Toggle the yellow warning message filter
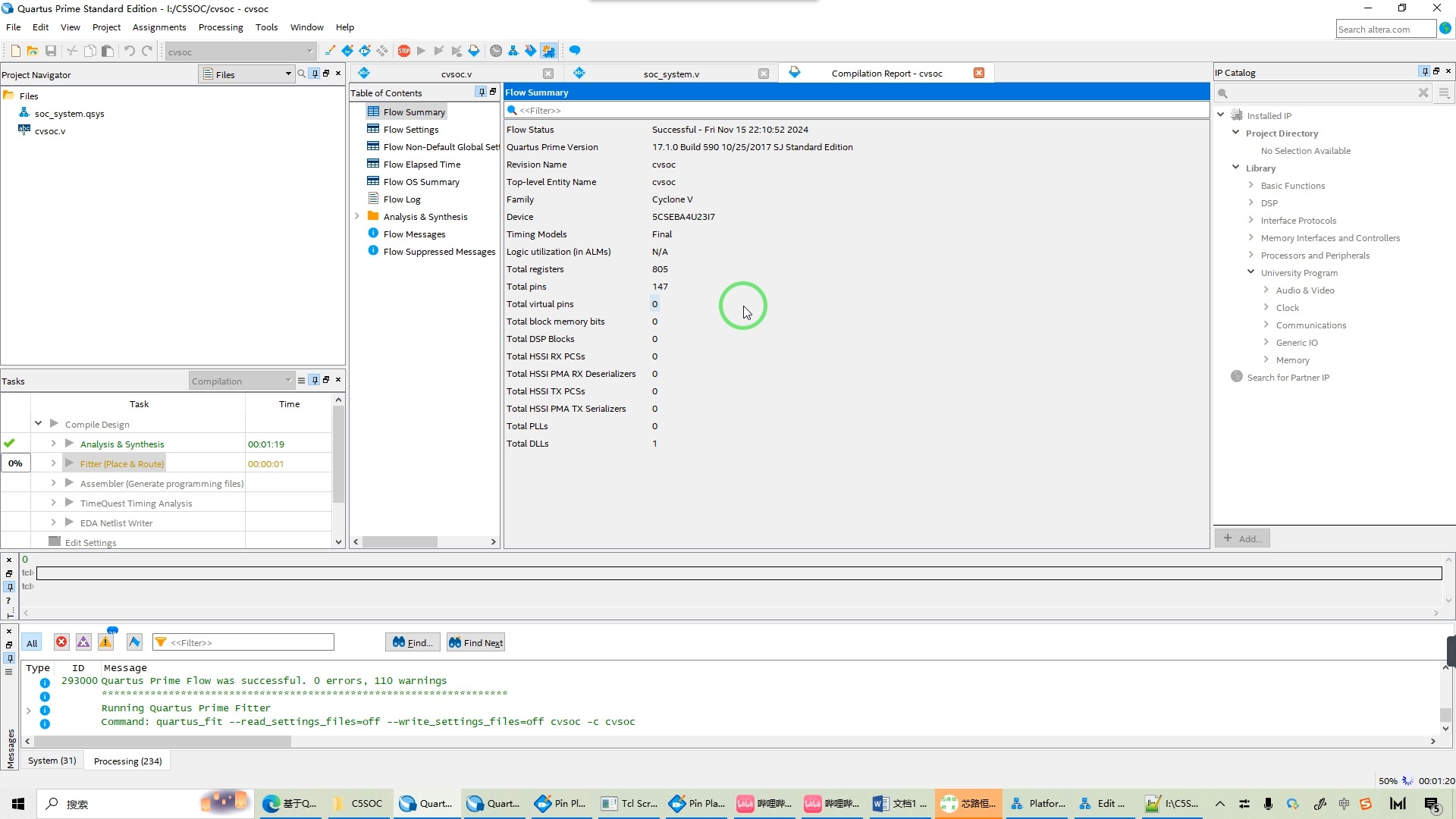The height and width of the screenshot is (819, 1456). point(105,642)
